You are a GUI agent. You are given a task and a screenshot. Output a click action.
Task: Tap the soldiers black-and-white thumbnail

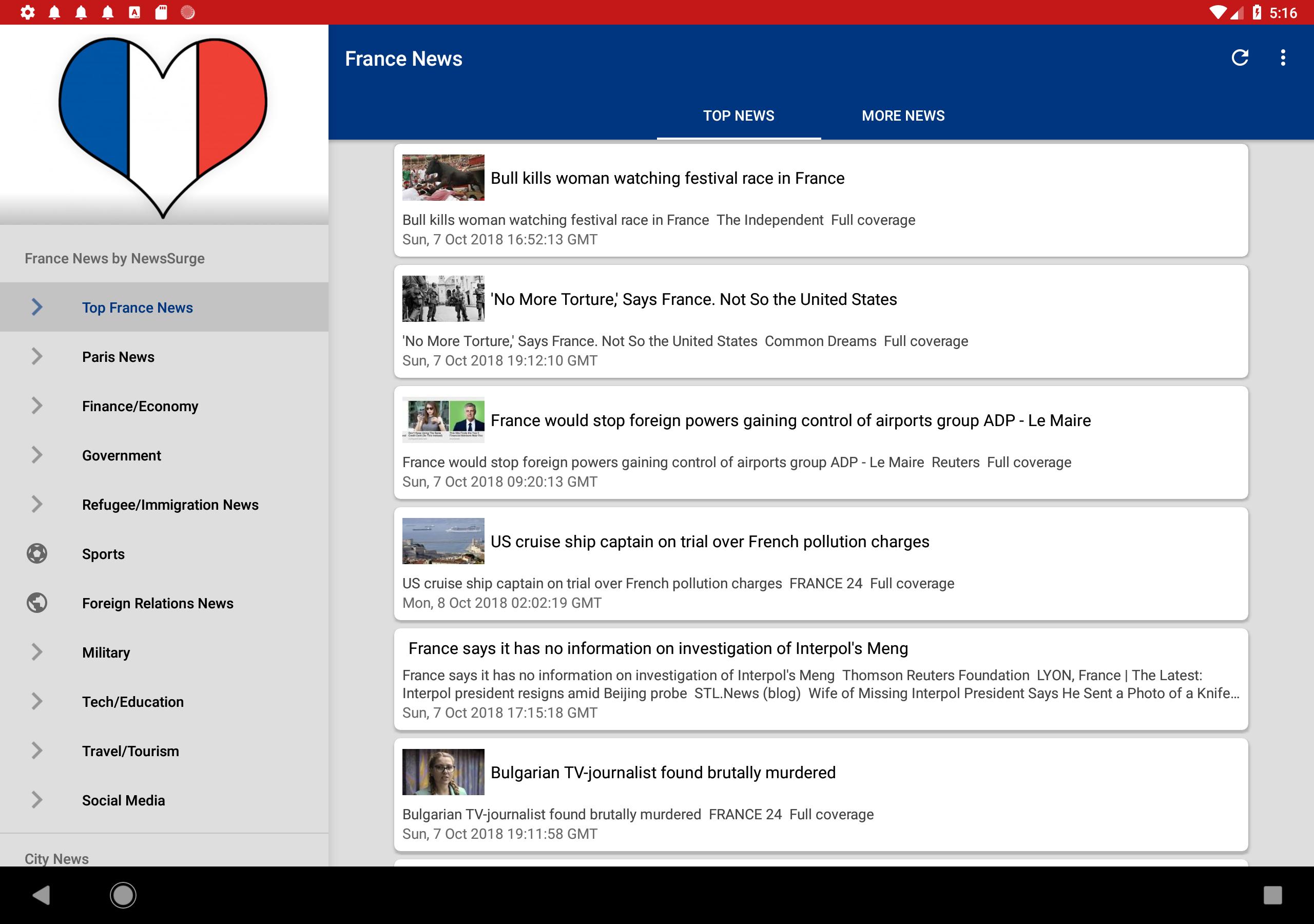pyautogui.click(x=443, y=299)
